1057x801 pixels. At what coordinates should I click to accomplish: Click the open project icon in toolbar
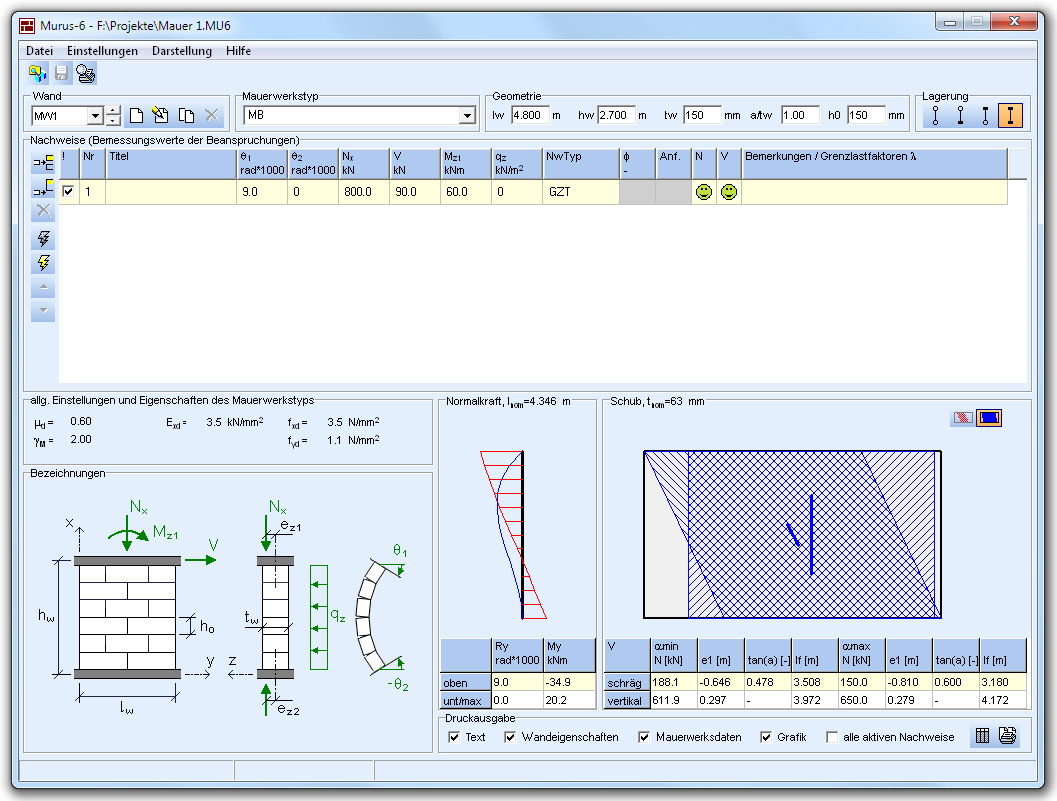coord(38,73)
